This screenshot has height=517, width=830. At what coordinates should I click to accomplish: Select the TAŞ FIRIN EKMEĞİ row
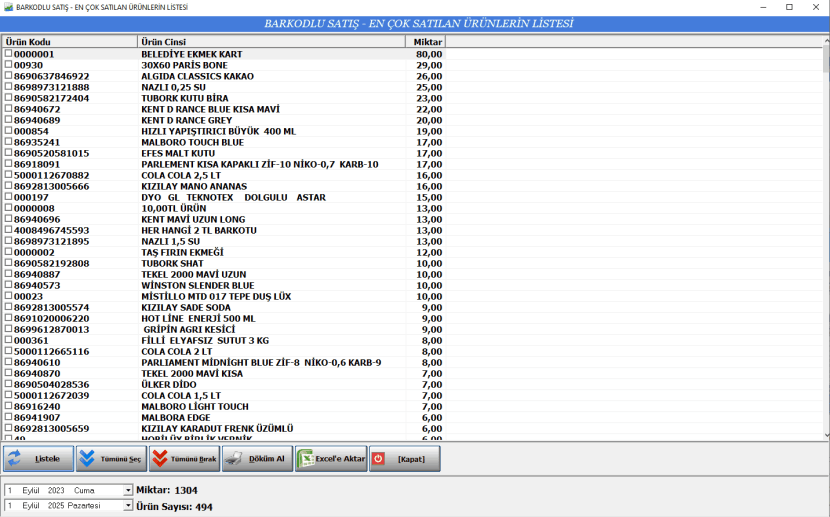(223, 252)
